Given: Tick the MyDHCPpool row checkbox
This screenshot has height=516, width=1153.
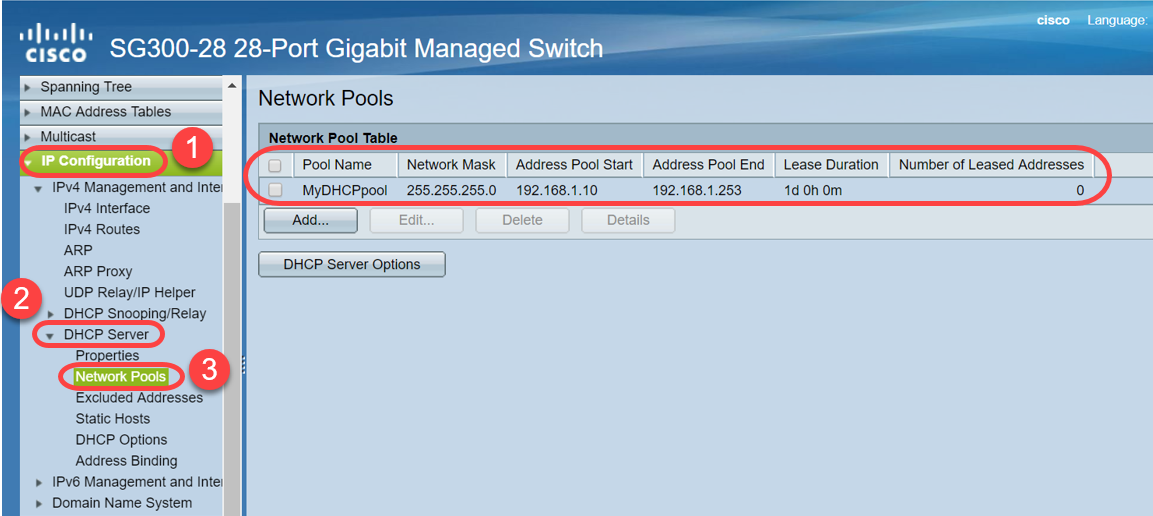Looking at the screenshot, I should click(x=275, y=190).
